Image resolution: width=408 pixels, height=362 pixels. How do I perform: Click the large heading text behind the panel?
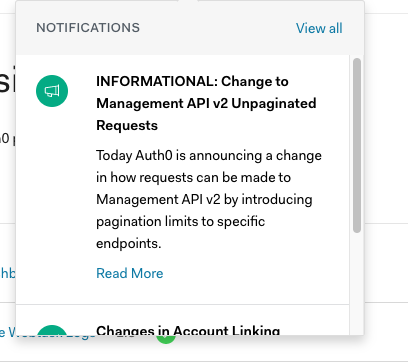click(7, 80)
